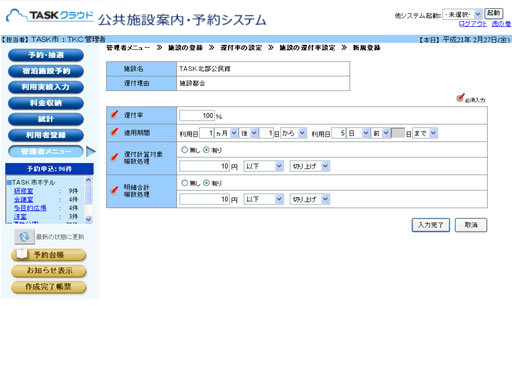This screenshot has height=384, width=512.
Task: Open the 統計 menu
Action: click(46, 119)
